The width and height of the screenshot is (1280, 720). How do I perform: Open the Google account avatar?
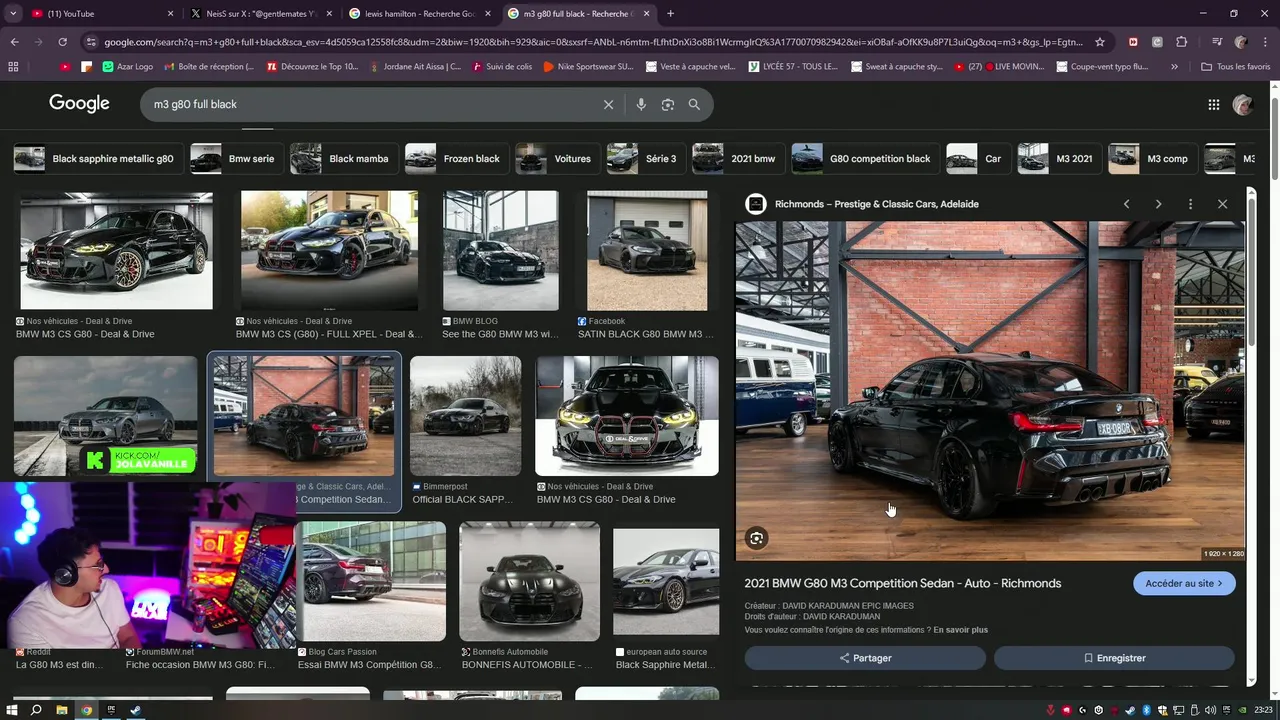1243,104
